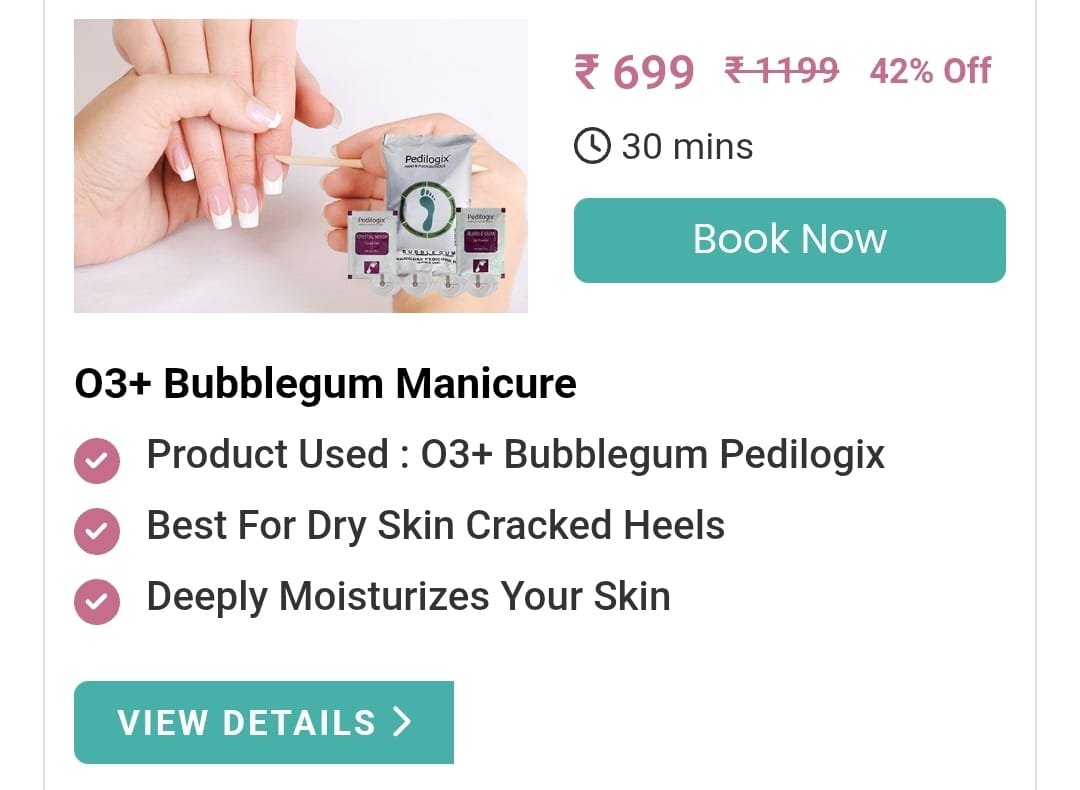Click the Product Used O3+ Bubblegum Pedilogix line
This screenshot has width=1080, height=790.
tap(515, 455)
